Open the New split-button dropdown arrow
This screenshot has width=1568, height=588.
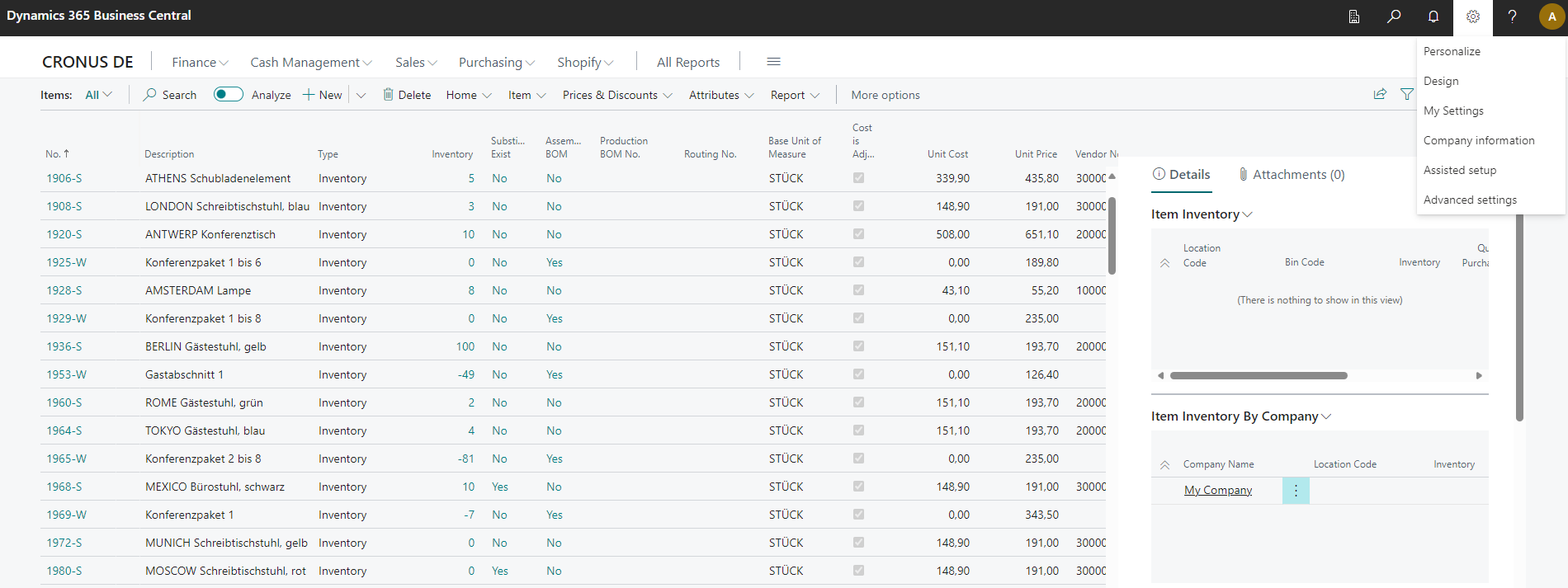[361, 95]
